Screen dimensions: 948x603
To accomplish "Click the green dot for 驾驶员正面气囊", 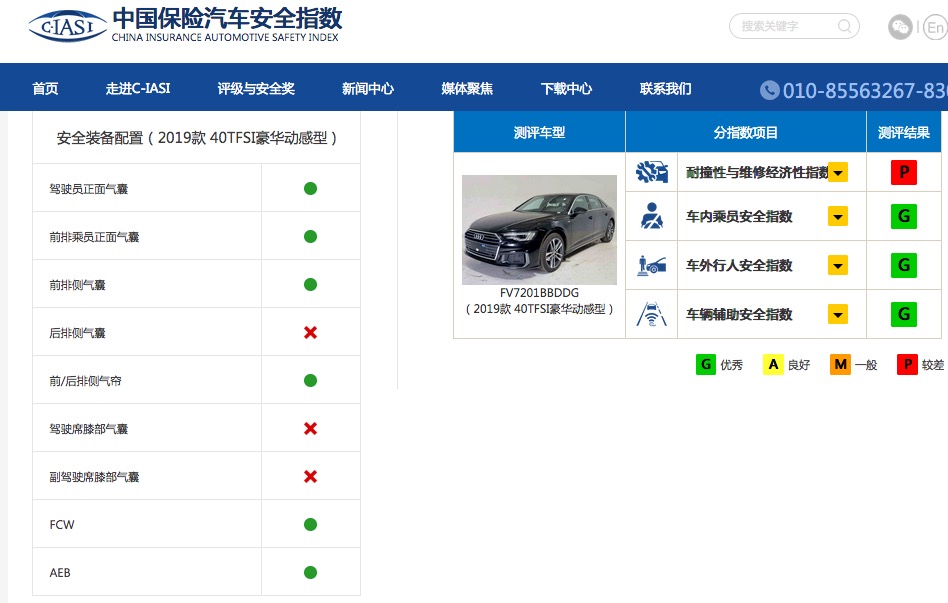I will [x=310, y=189].
